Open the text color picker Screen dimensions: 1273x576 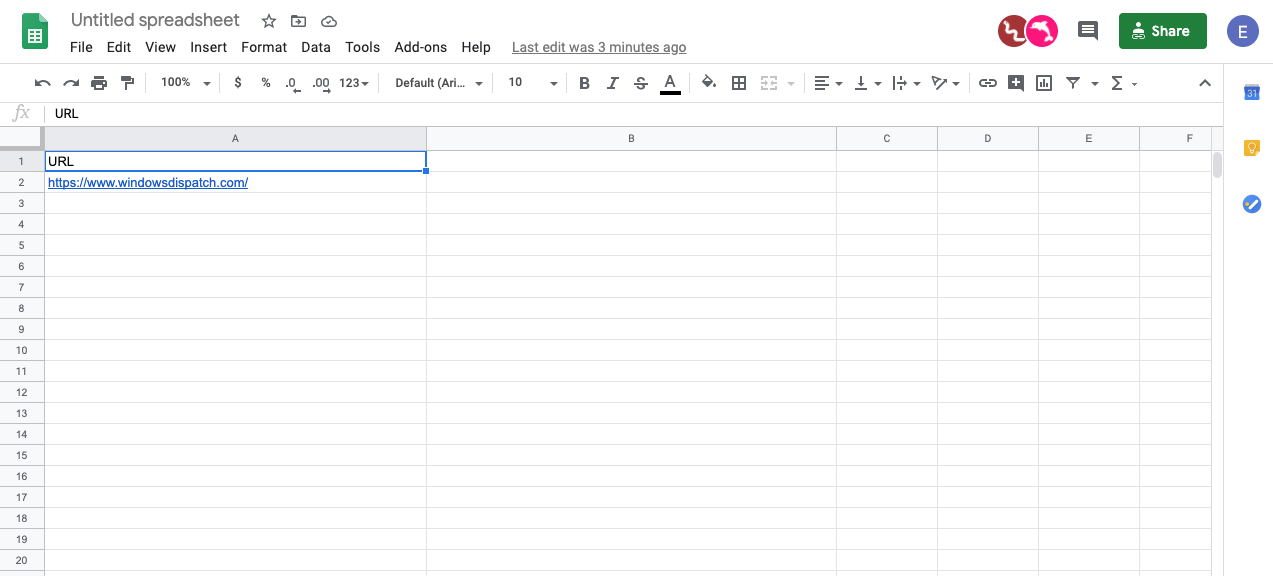tap(670, 83)
